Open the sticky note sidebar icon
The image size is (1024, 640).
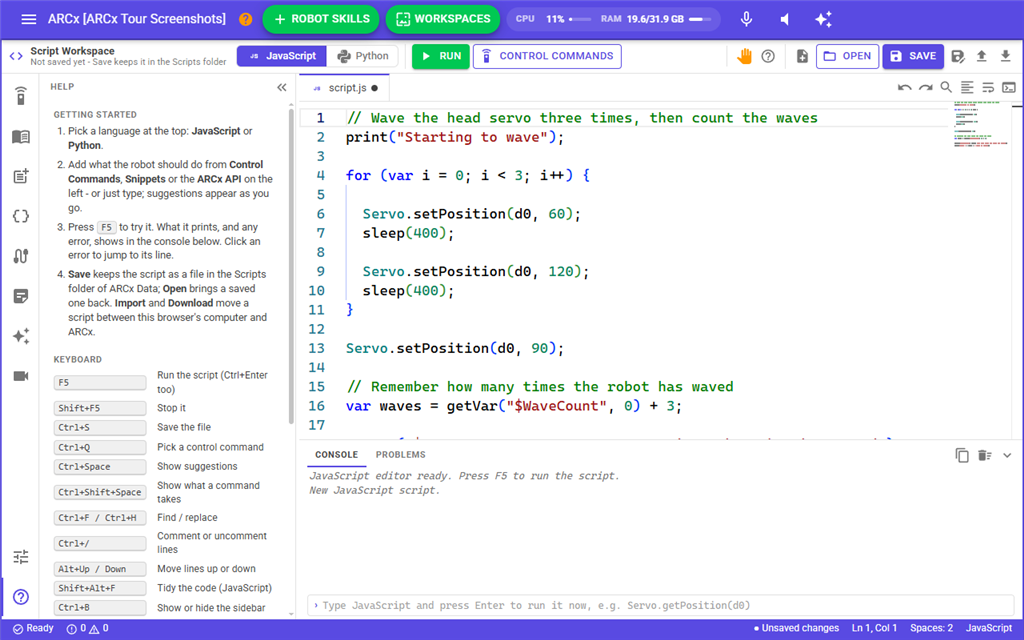pos(21,296)
